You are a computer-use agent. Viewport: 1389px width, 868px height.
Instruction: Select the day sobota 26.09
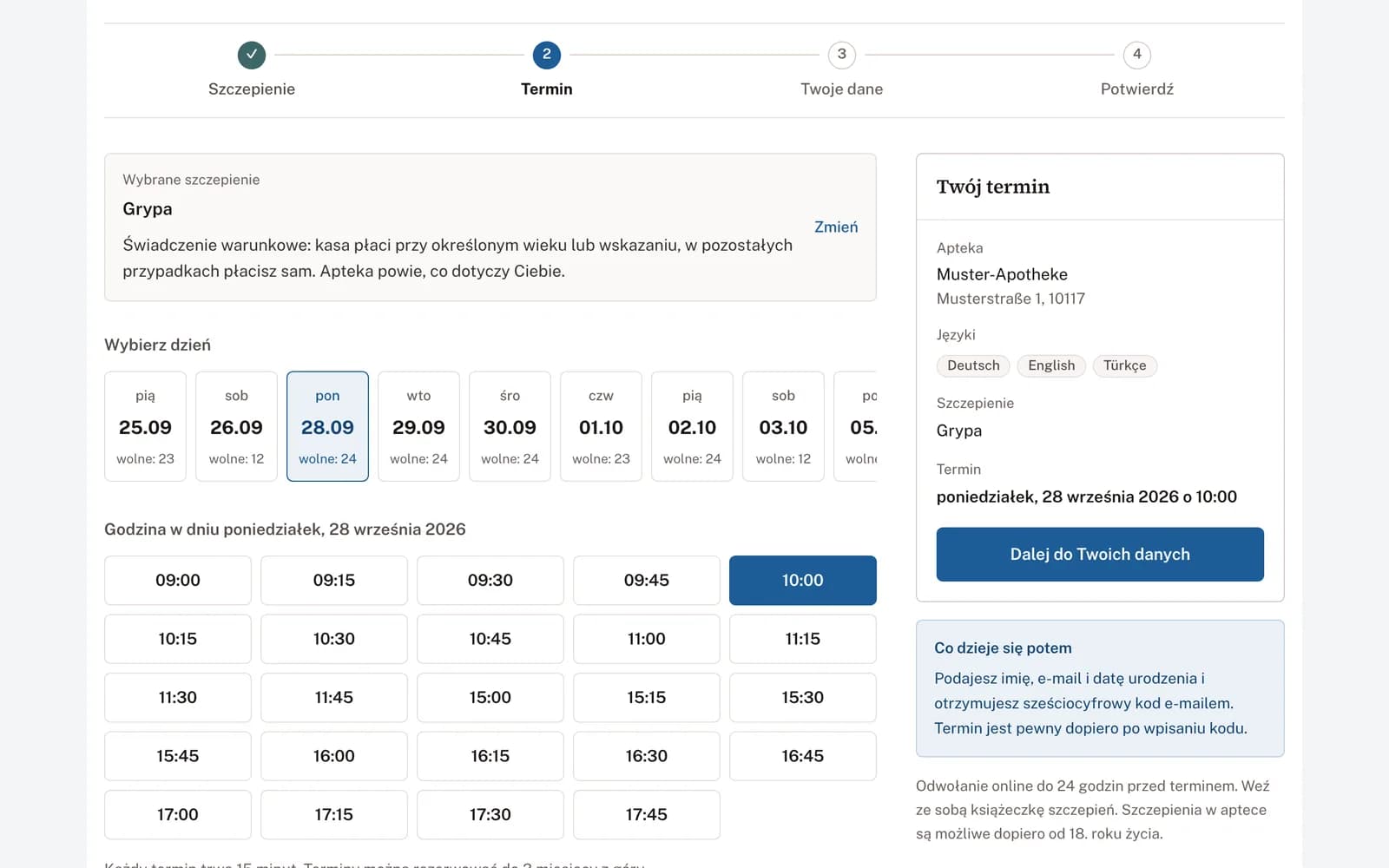tap(236, 426)
